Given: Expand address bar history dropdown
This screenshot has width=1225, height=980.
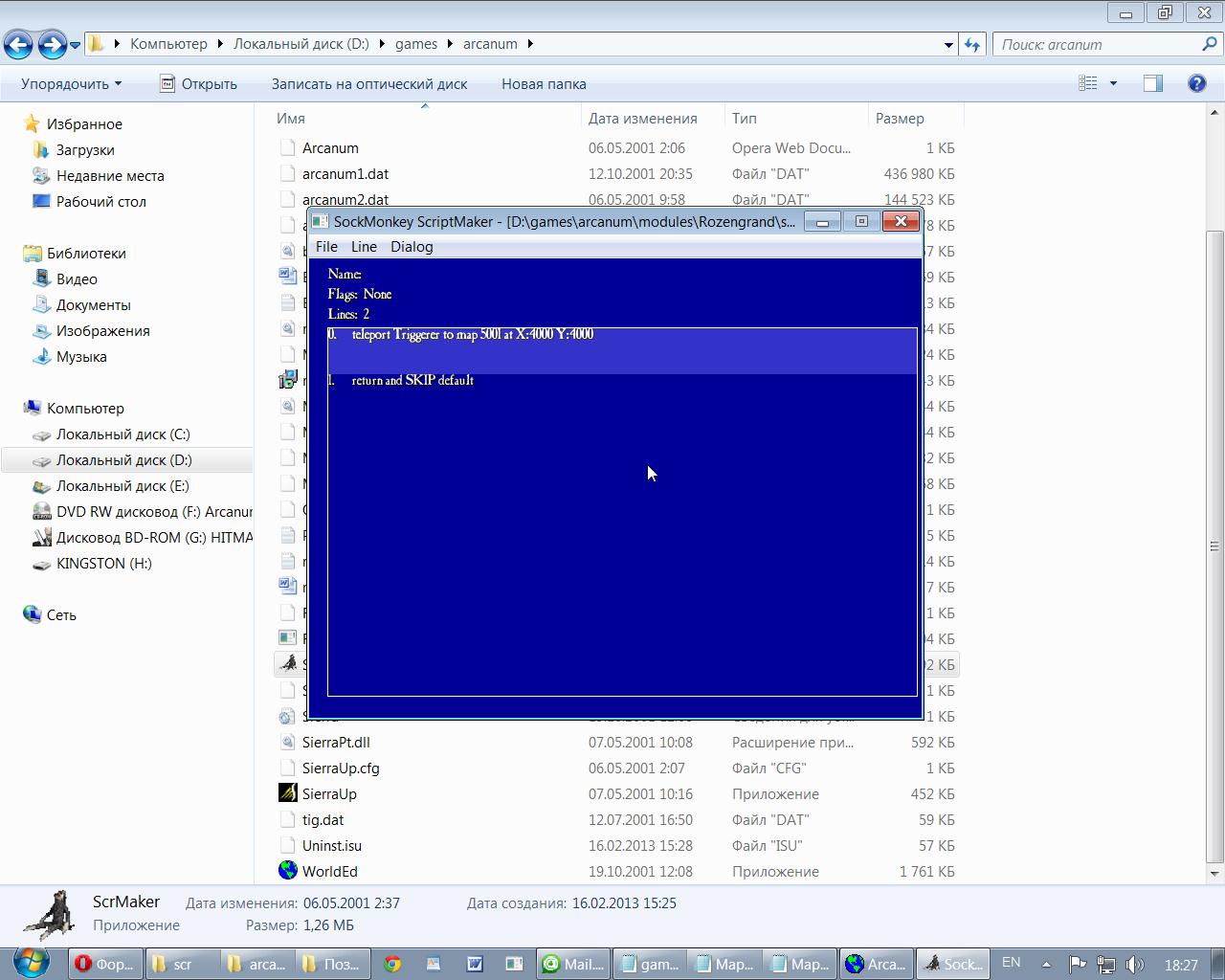Looking at the screenshot, I should click(x=948, y=45).
